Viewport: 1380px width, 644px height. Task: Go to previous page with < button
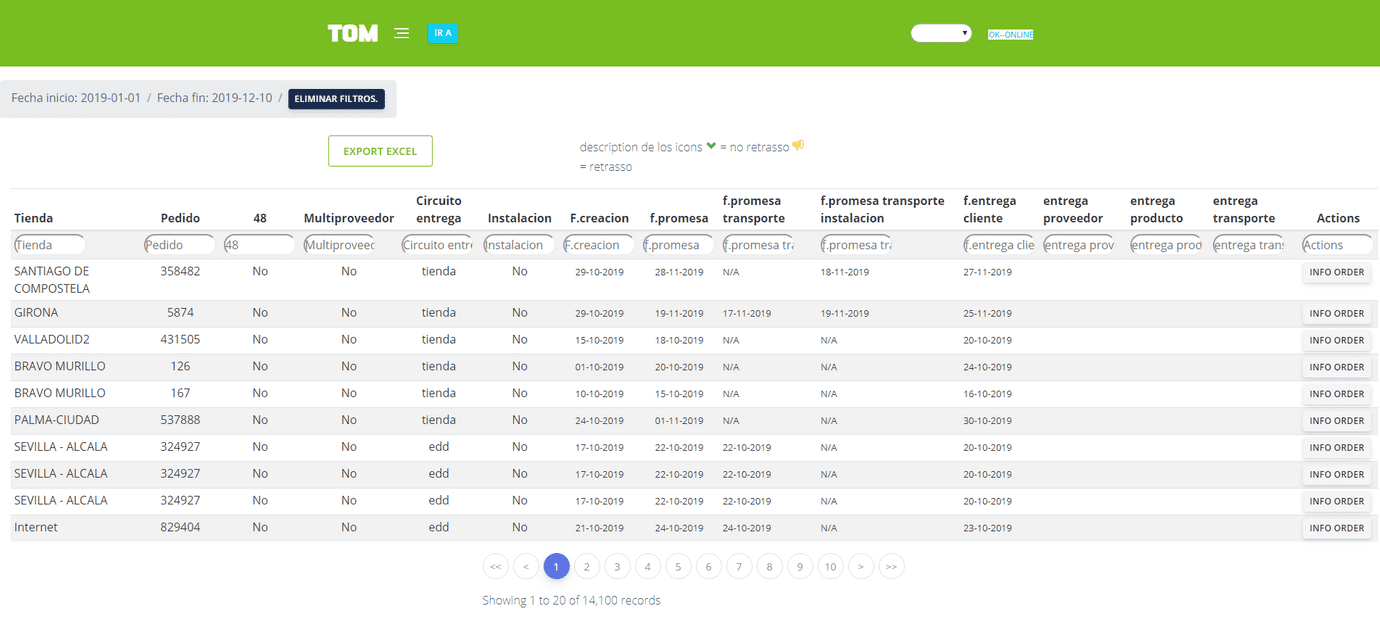click(526, 567)
